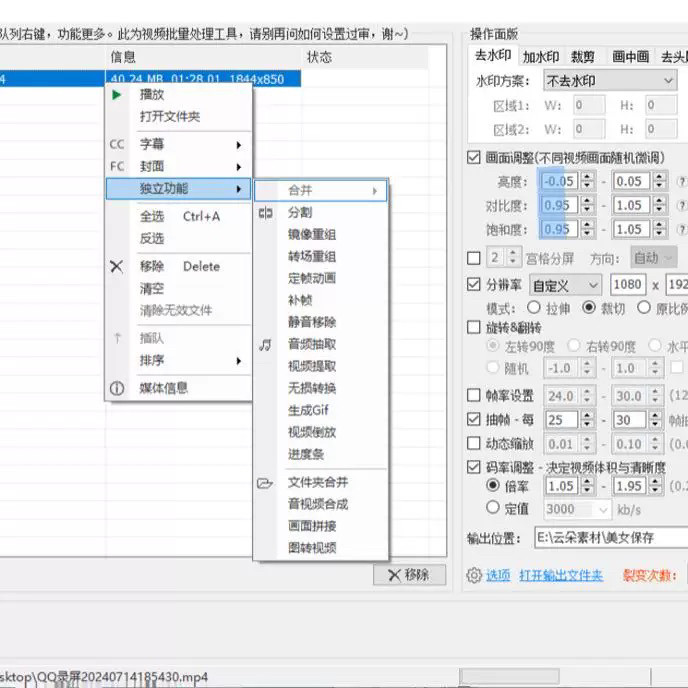
Task: Select 视频提取 in the submenu
Action: (312, 366)
